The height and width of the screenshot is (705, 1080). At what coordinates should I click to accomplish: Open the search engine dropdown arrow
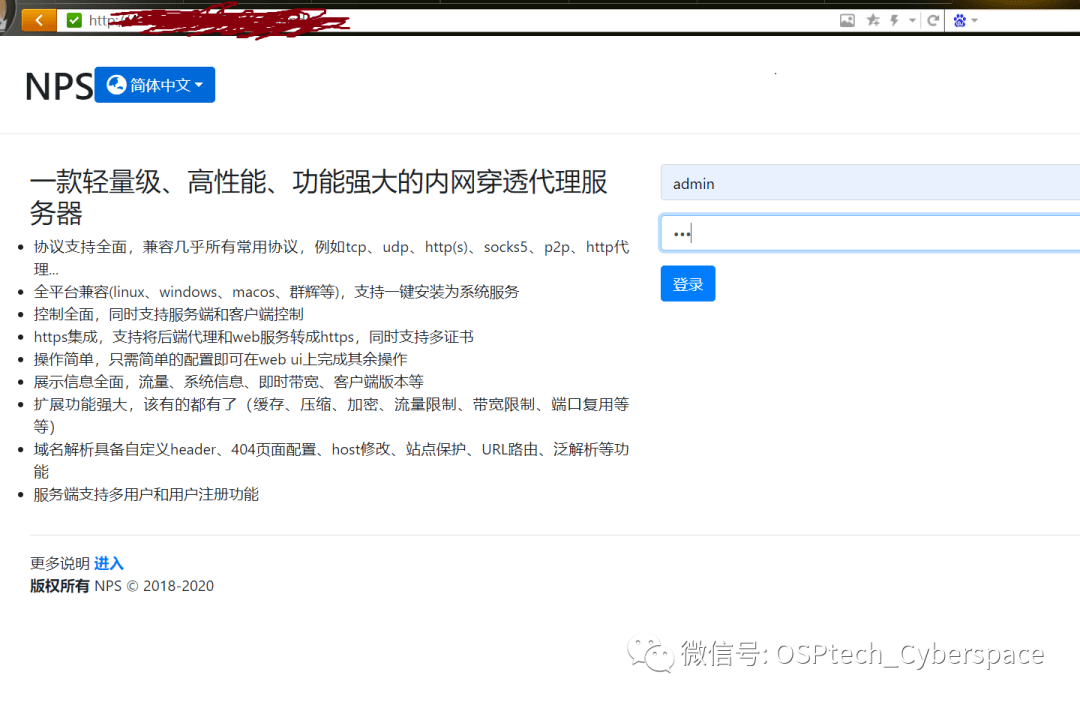point(974,21)
